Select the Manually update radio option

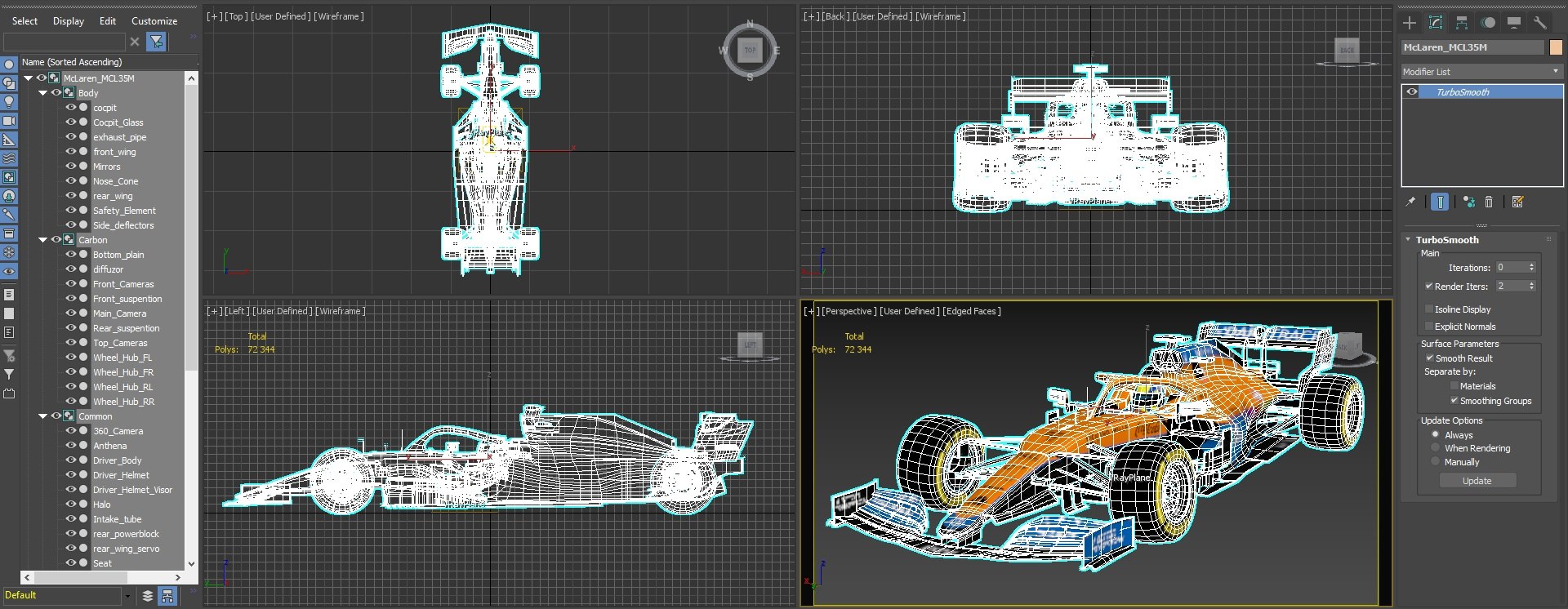1436,461
